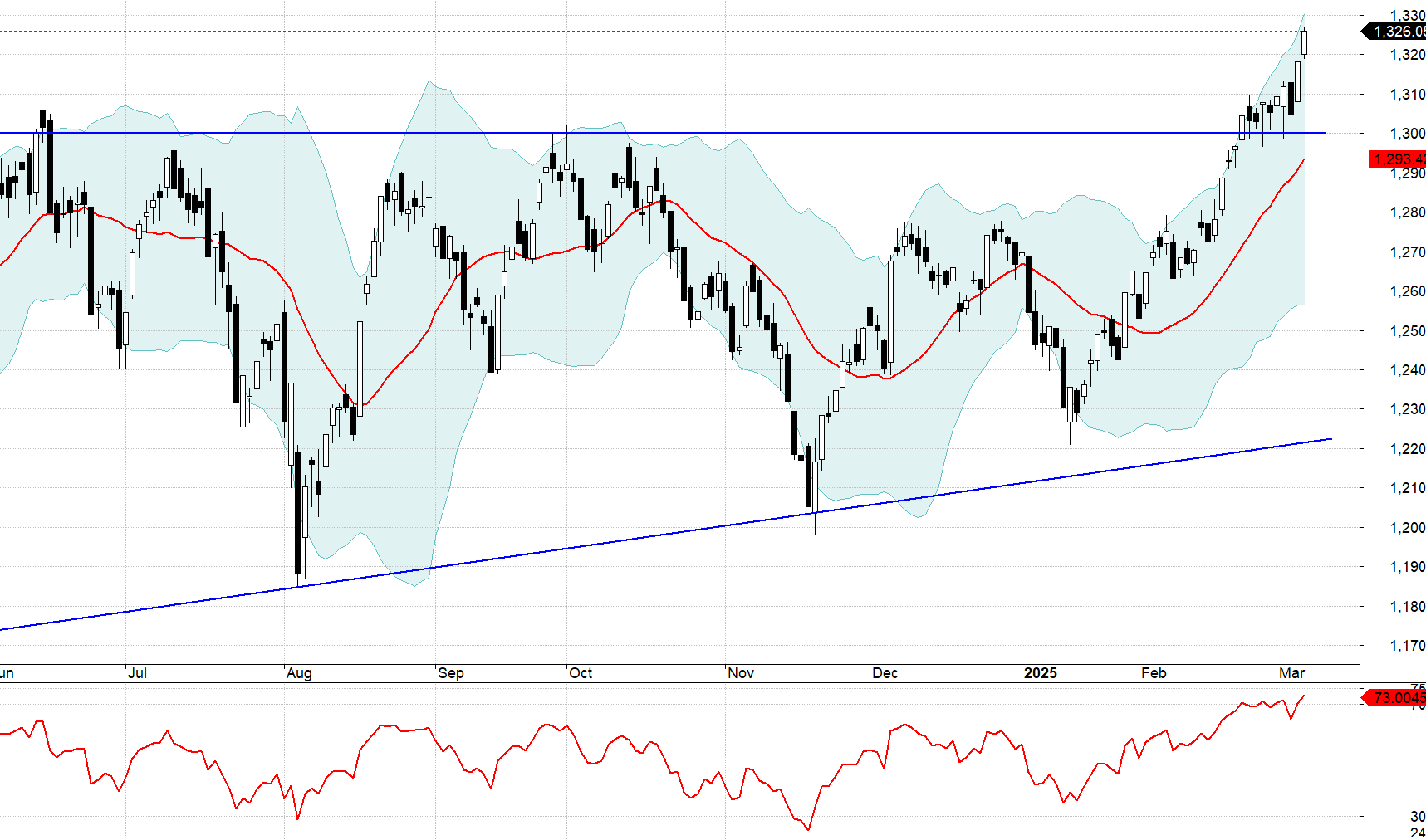Click the Oct label on the time axis

pos(581,673)
